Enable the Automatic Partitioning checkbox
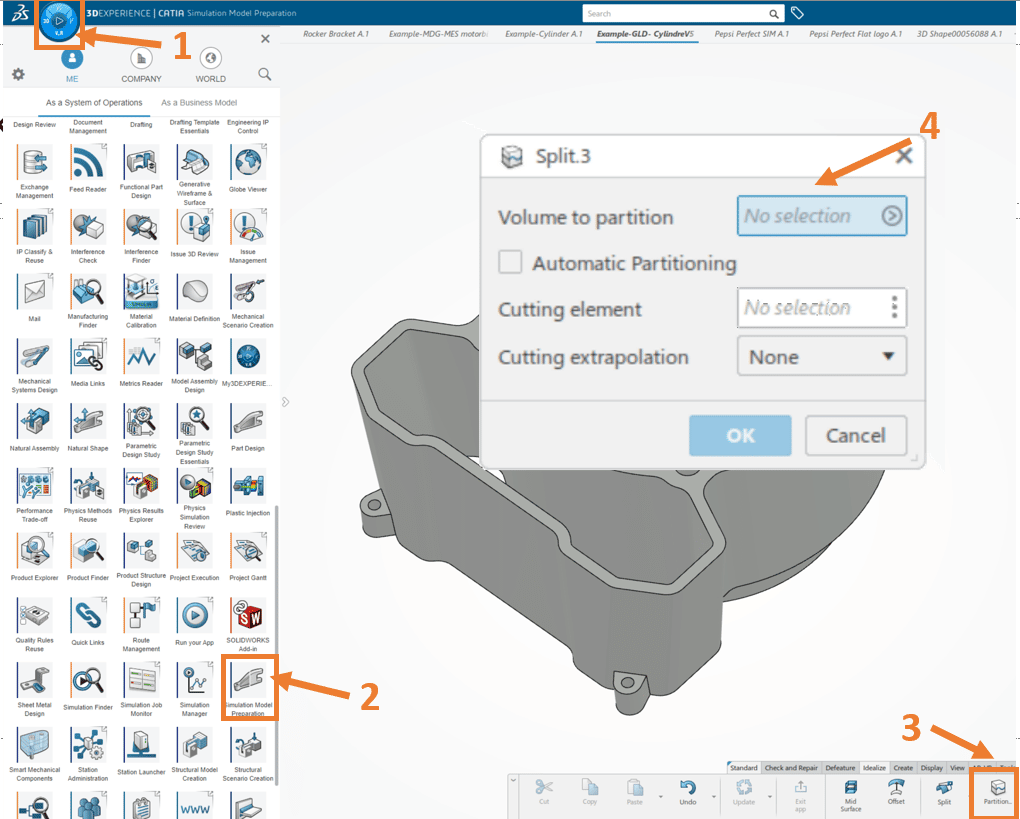 510,263
